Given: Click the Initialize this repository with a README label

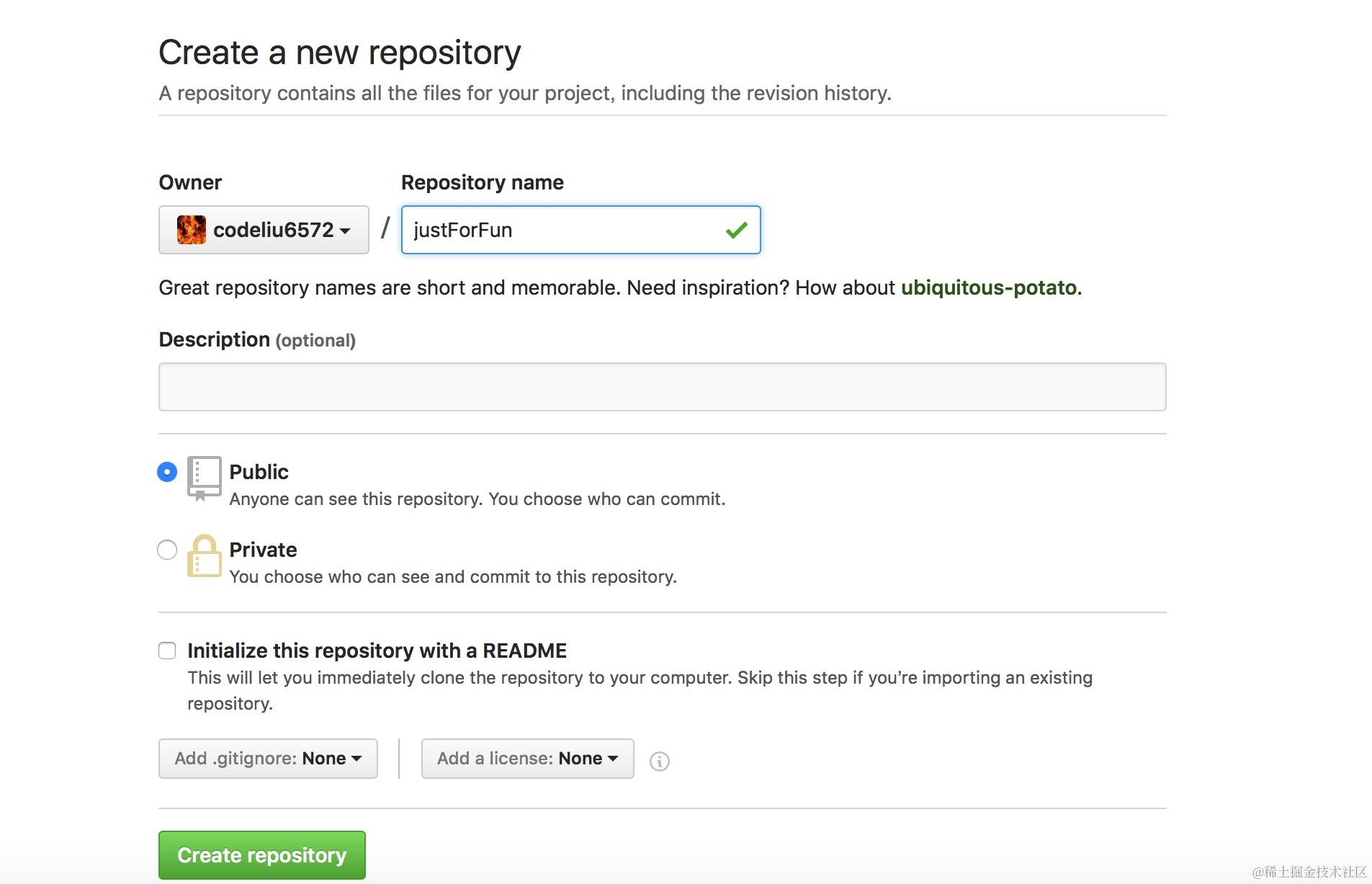Looking at the screenshot, I should click(377, 651).
